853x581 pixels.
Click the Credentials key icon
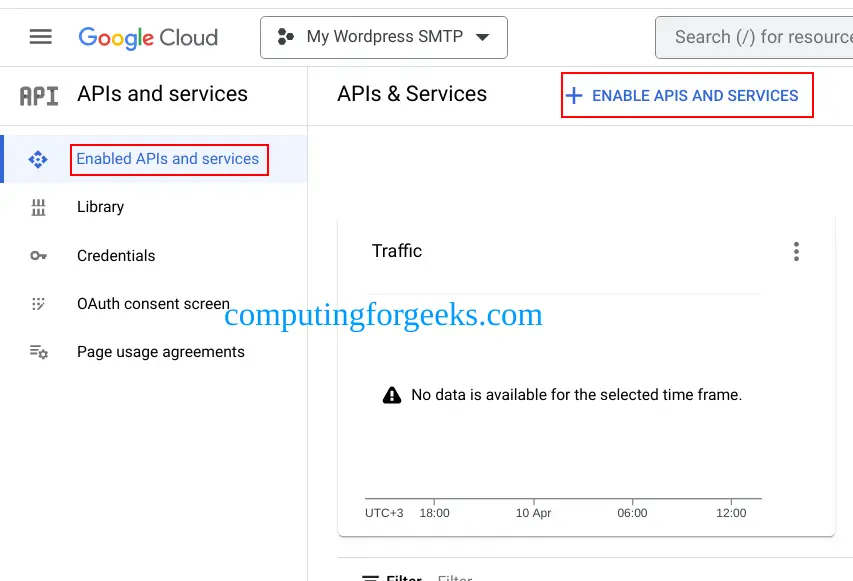click(x=38, y=256)
